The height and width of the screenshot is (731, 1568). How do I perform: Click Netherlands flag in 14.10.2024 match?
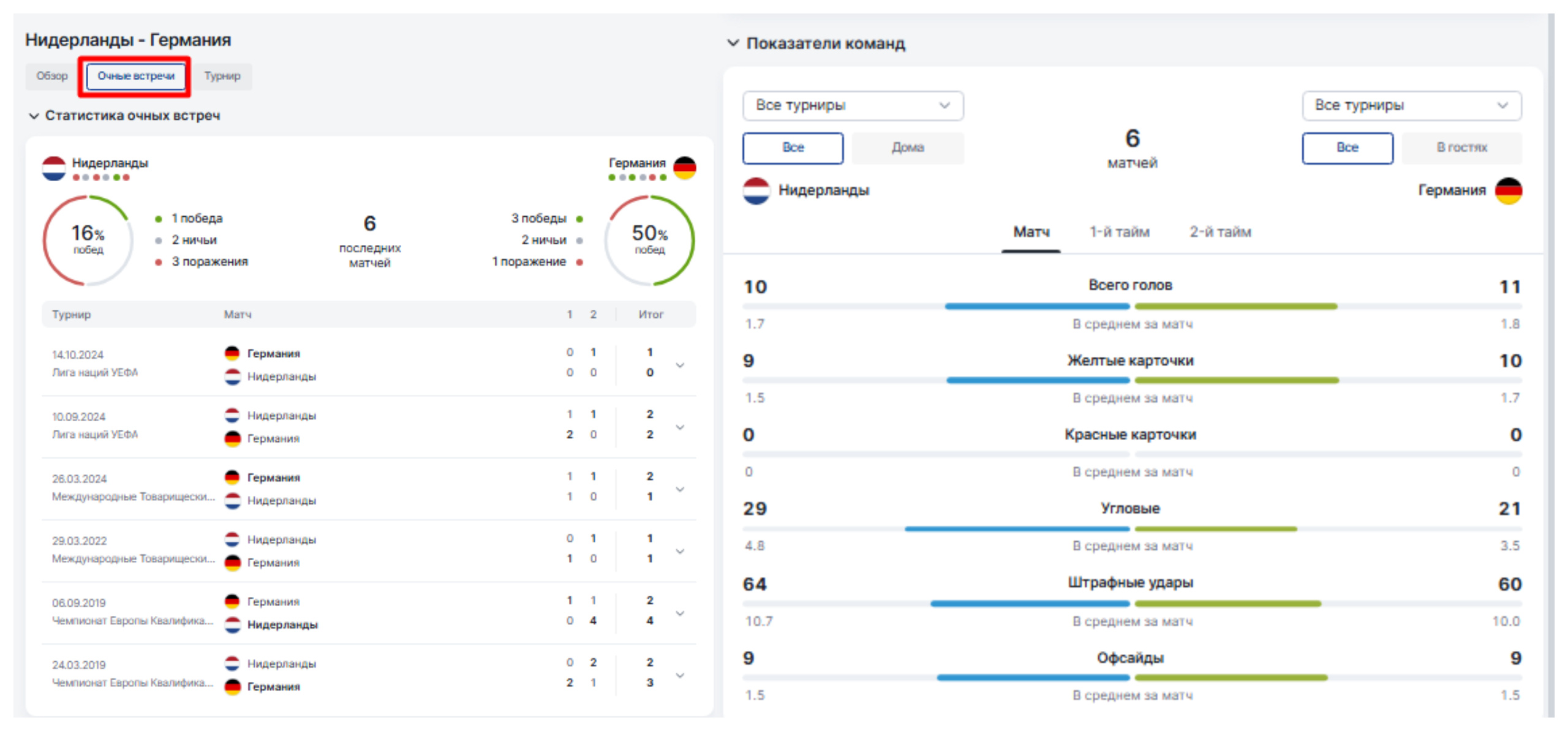pyautogui.click(x=232, y=377)
